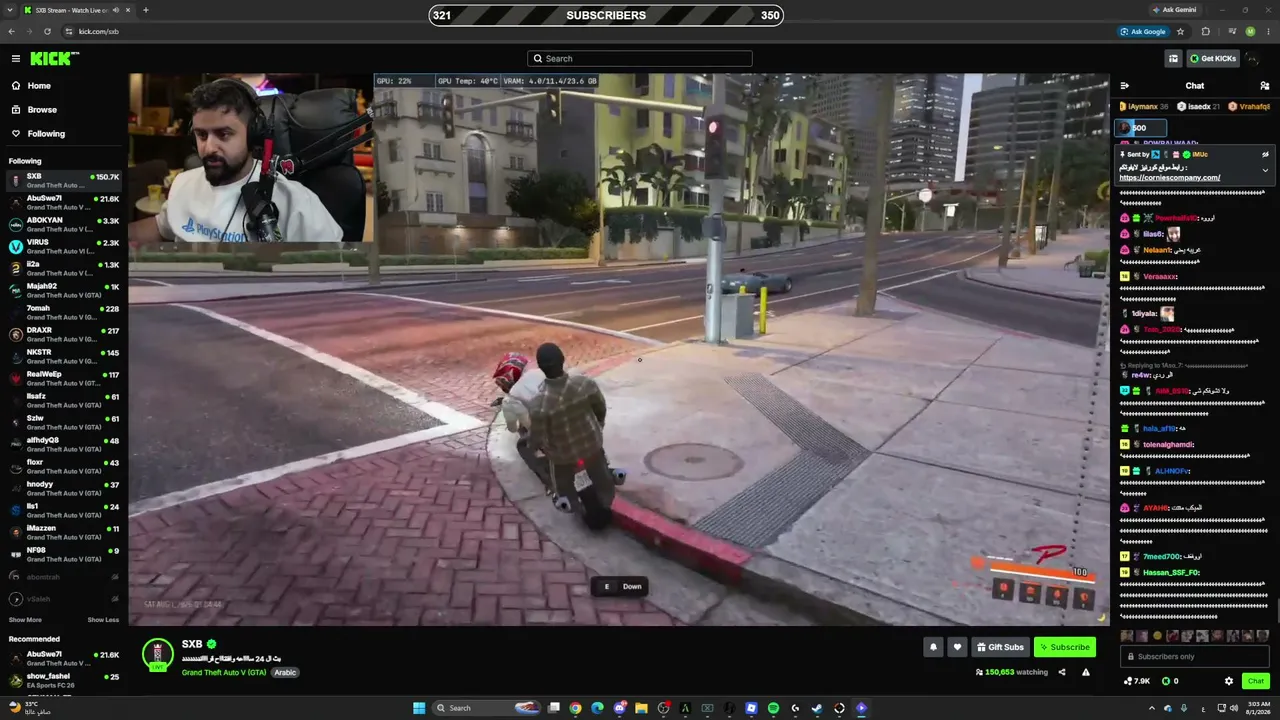Click the green Chat send button
Screen dimensions: 1280x720
click(1256, 681)
